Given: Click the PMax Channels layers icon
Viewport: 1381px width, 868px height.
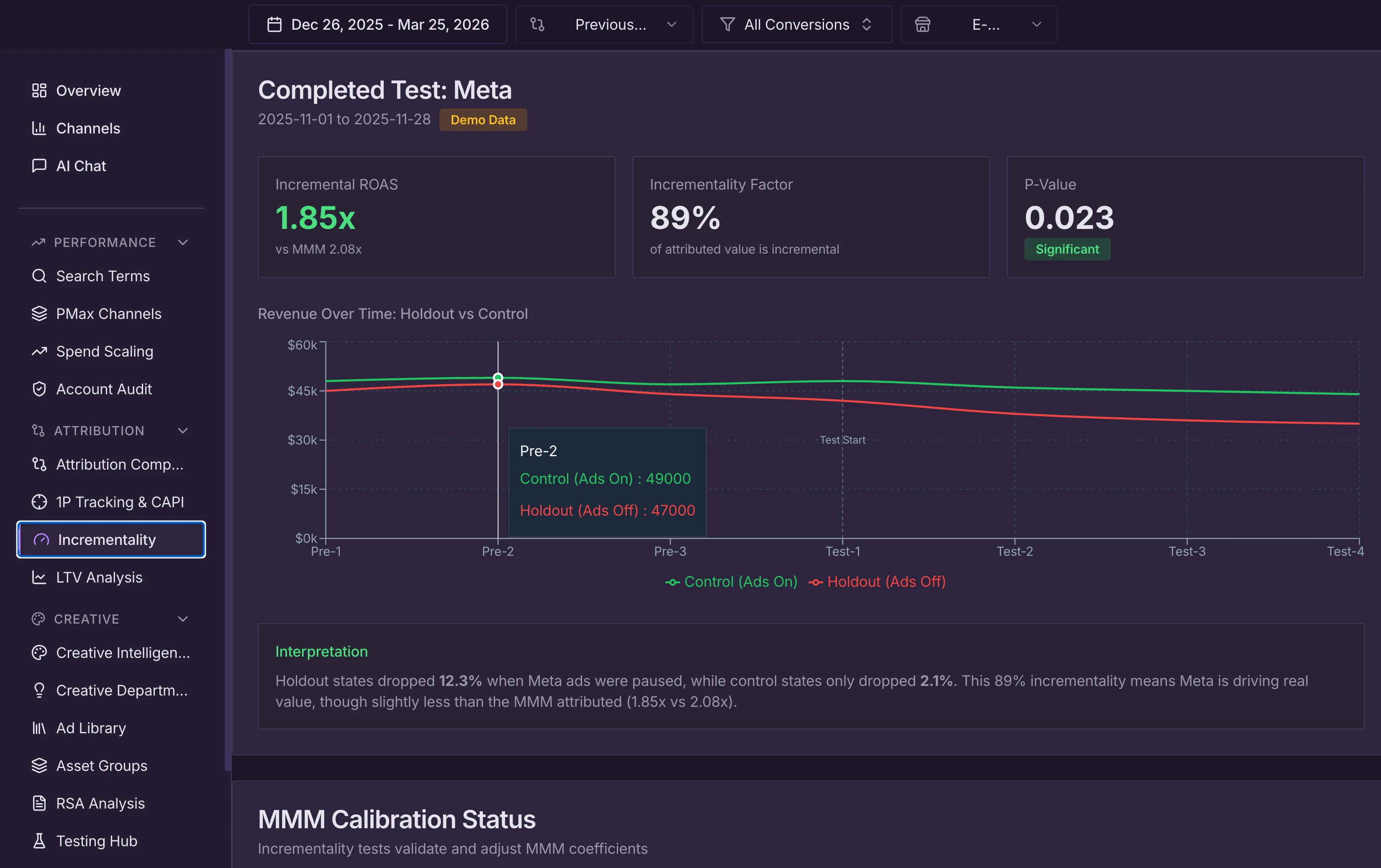Looking at the screenshot, I should coord(39,314).
